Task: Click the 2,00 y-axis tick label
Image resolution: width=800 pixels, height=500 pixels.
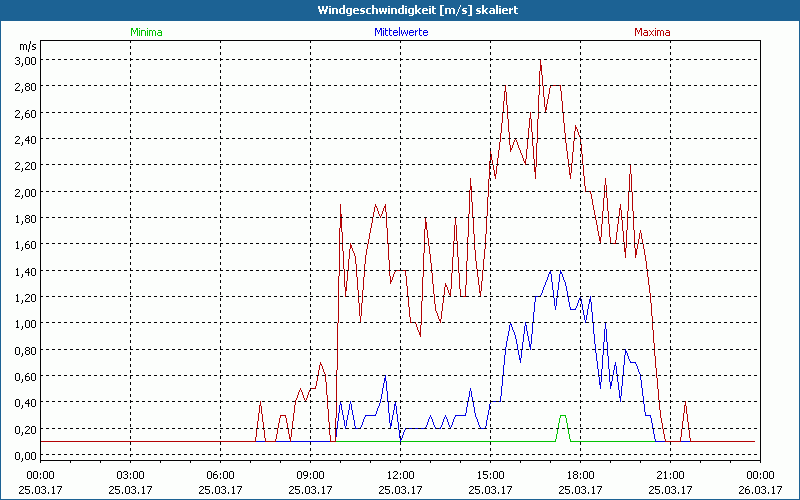Action: [x=25, y=192]
